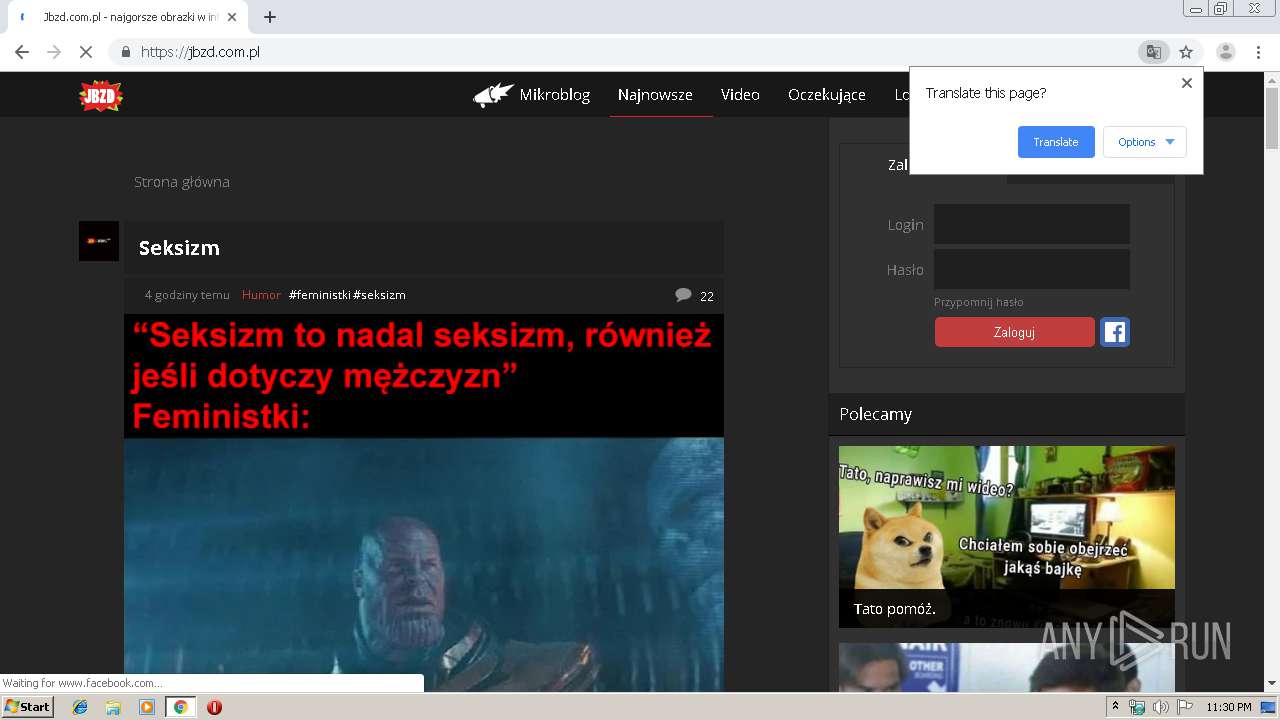Open the Oczekujące nav item
Viewport: 1280px width, 720px height.
point(827,95)
